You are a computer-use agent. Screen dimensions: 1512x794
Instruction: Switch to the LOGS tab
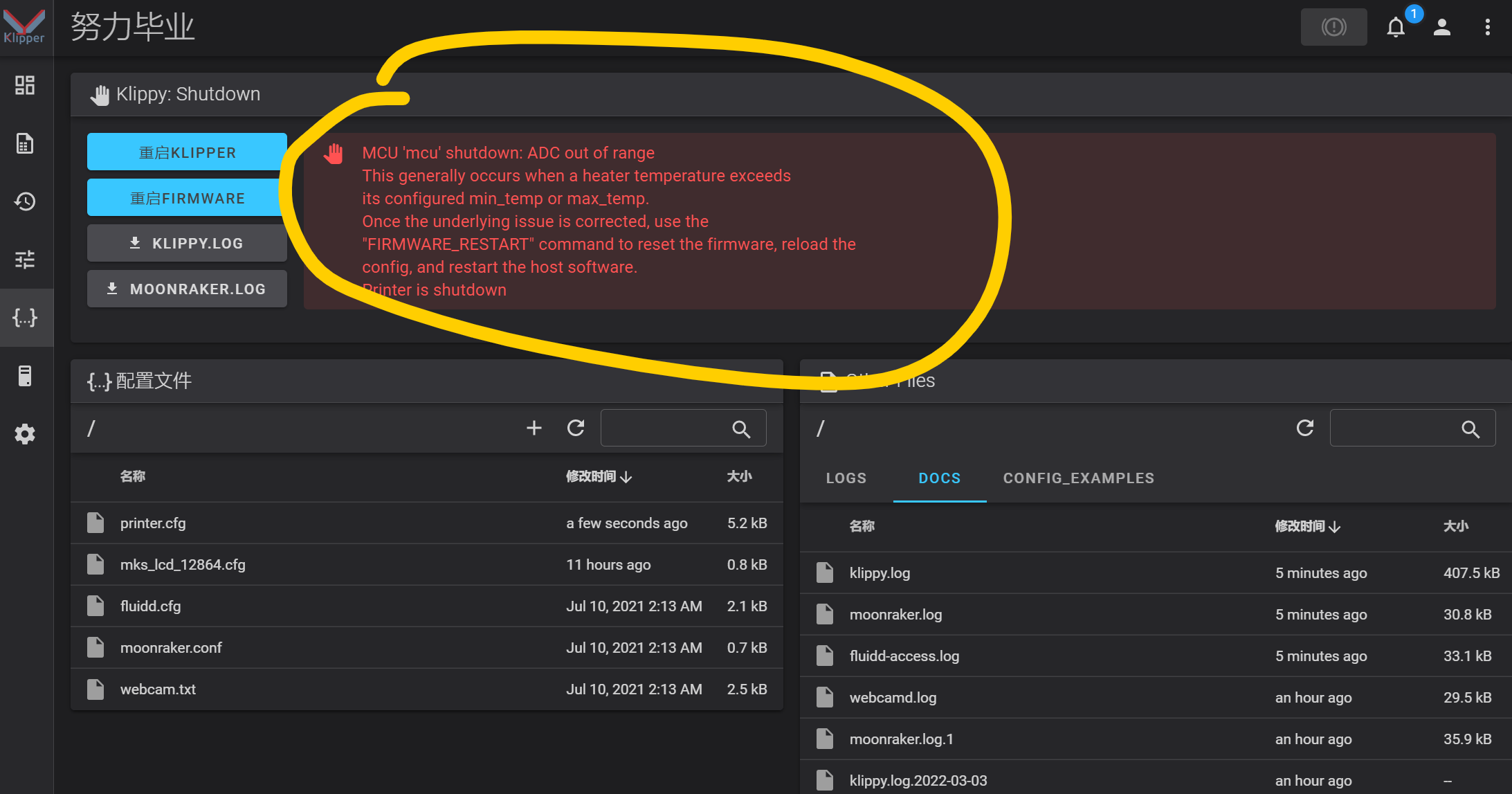point(846,478)
